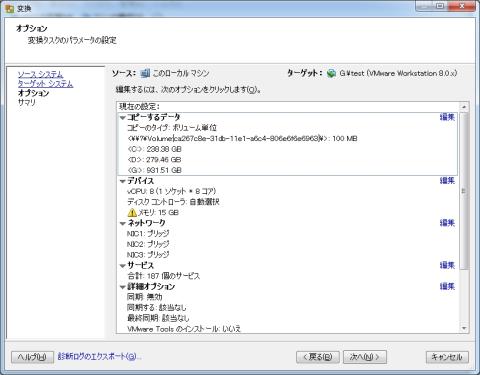Select the 同期する: 該当なし row
Image resolution: width=480 pixels, height=375 pixels.
(156, 308)
